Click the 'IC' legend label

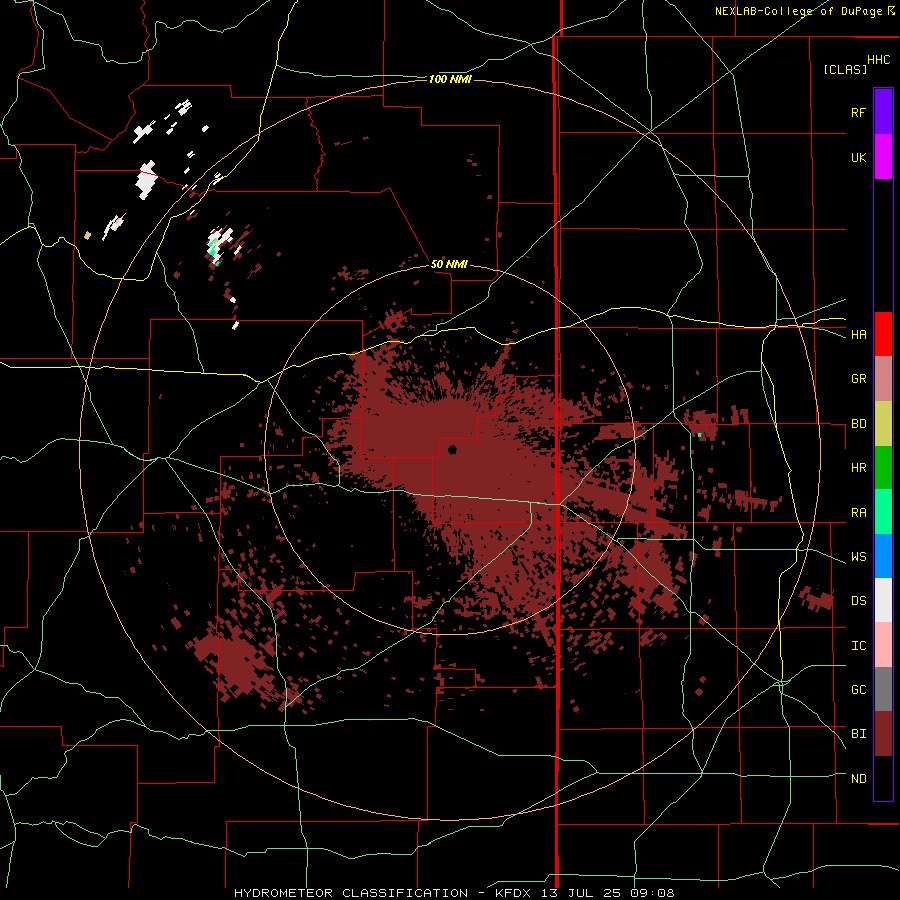tap(858, 646)
